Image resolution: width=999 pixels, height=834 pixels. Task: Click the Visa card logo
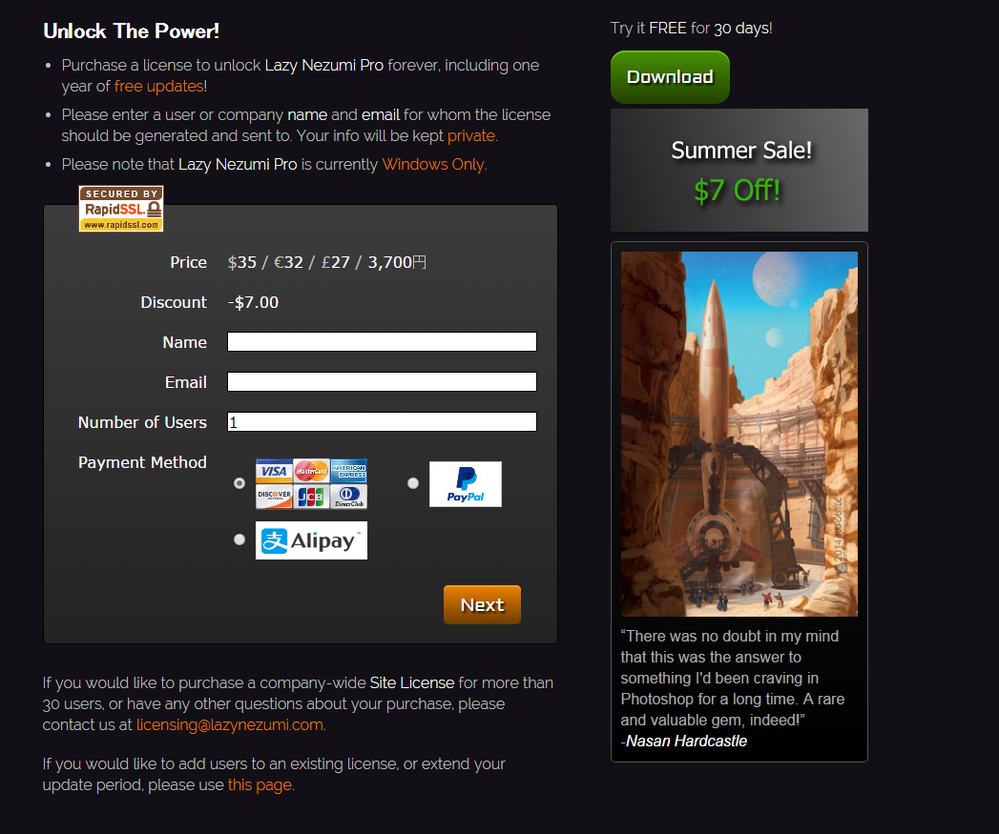pyautogui.click(x=274, y=471)
